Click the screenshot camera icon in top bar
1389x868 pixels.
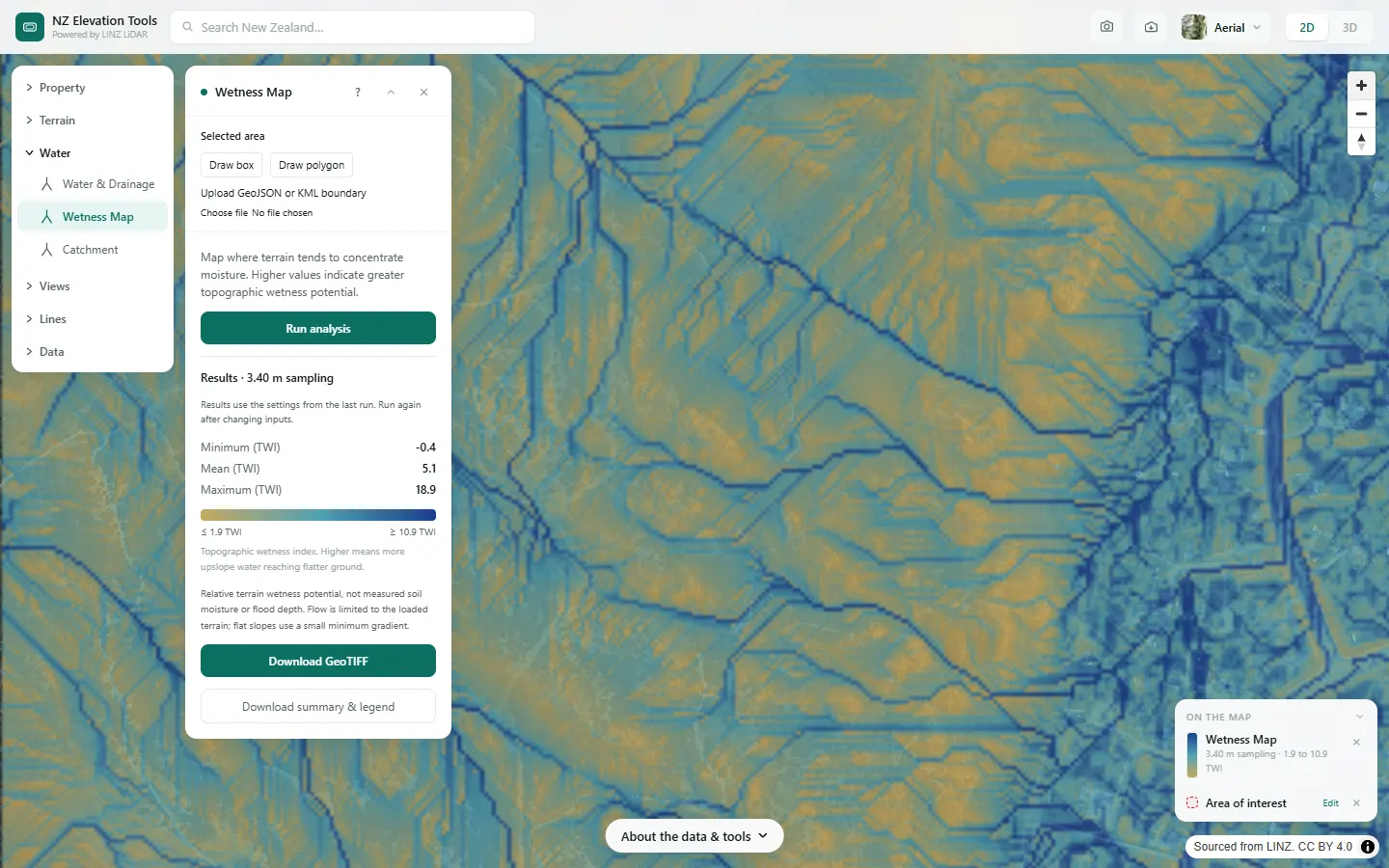(1106, 27)
